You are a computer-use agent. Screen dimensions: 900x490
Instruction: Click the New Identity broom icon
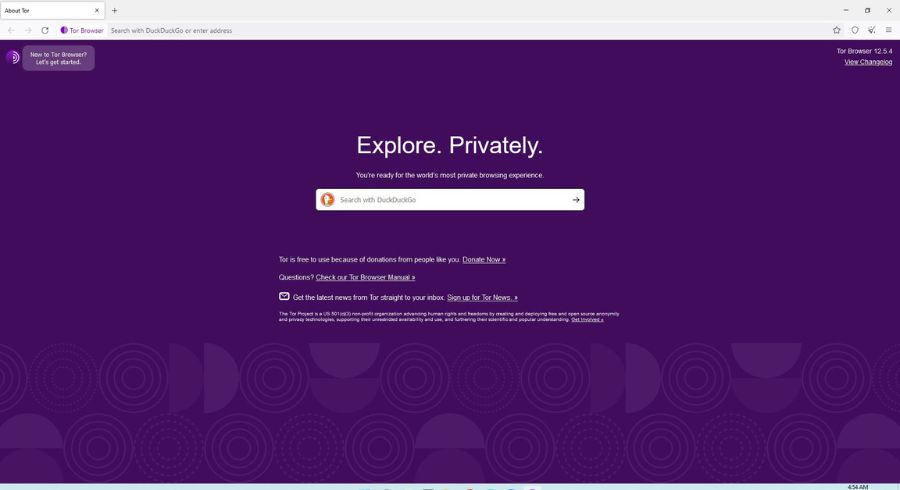coord(872,30)
